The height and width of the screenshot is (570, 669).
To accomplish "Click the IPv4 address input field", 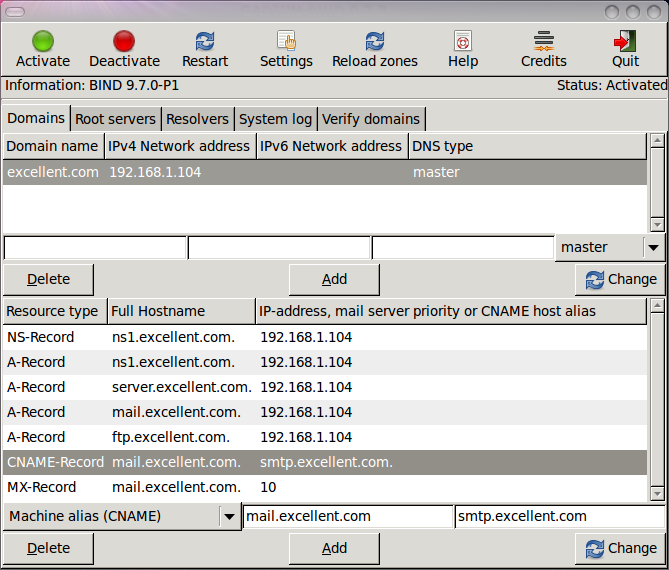I will 279,247.
